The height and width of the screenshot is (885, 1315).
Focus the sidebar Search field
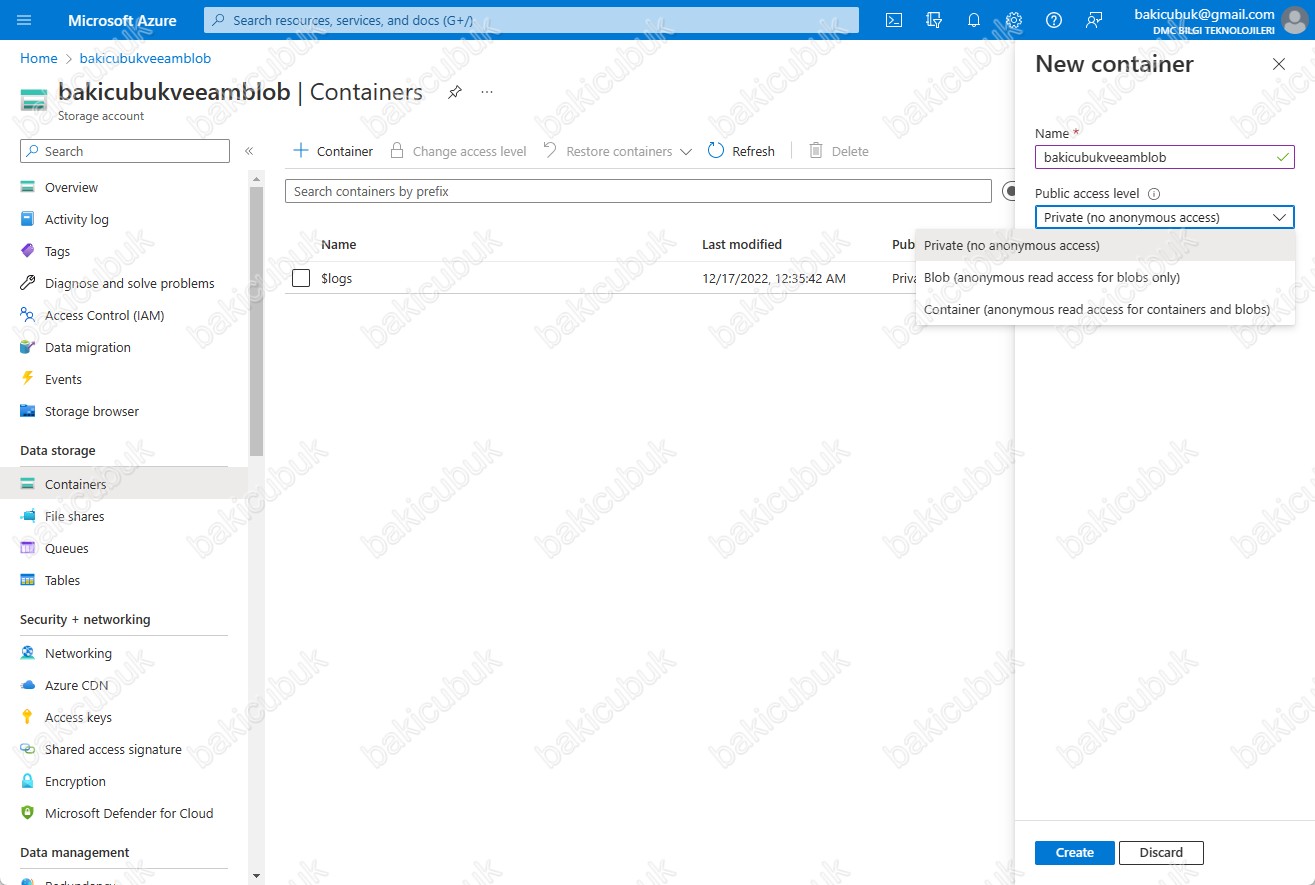tap(125, 151)
